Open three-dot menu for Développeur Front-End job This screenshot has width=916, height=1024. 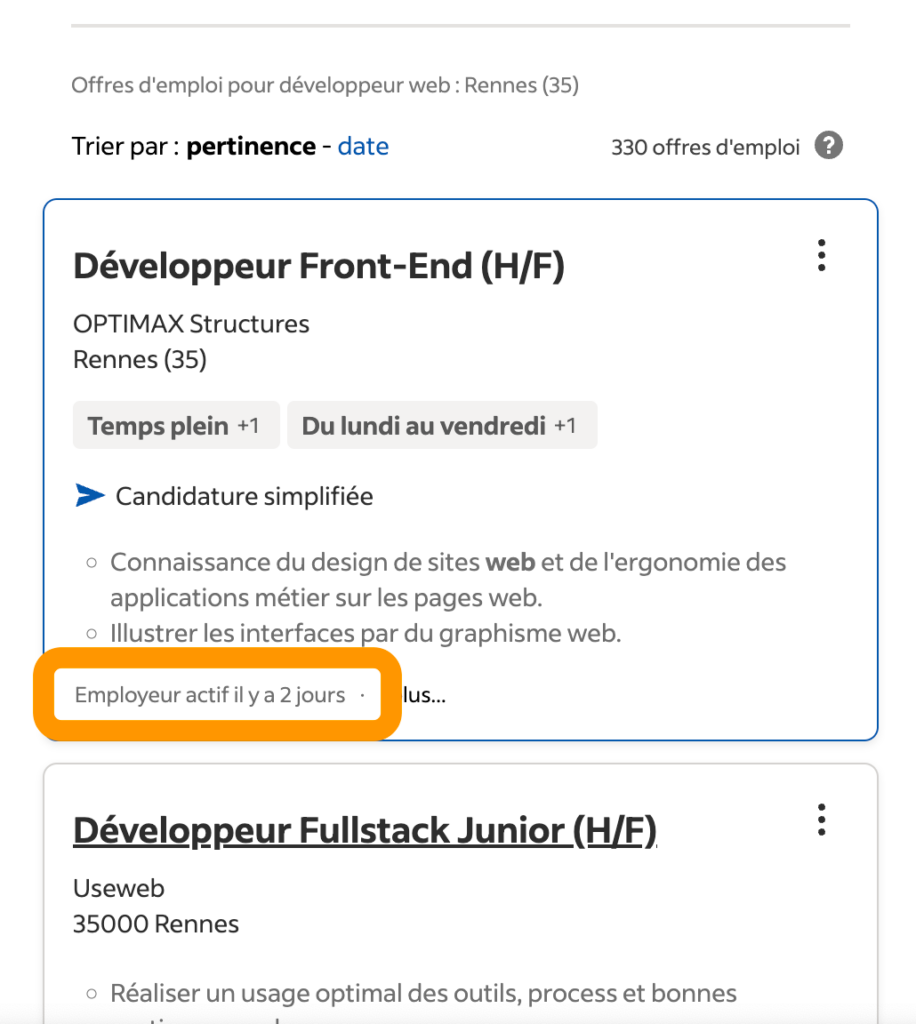coord(821,256)
